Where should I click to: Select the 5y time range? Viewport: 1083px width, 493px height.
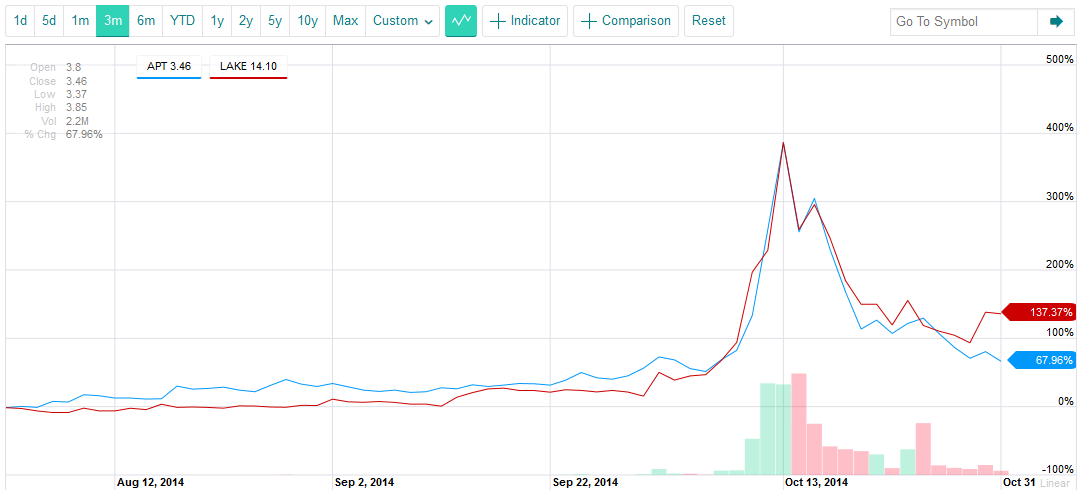pos(275,21)
